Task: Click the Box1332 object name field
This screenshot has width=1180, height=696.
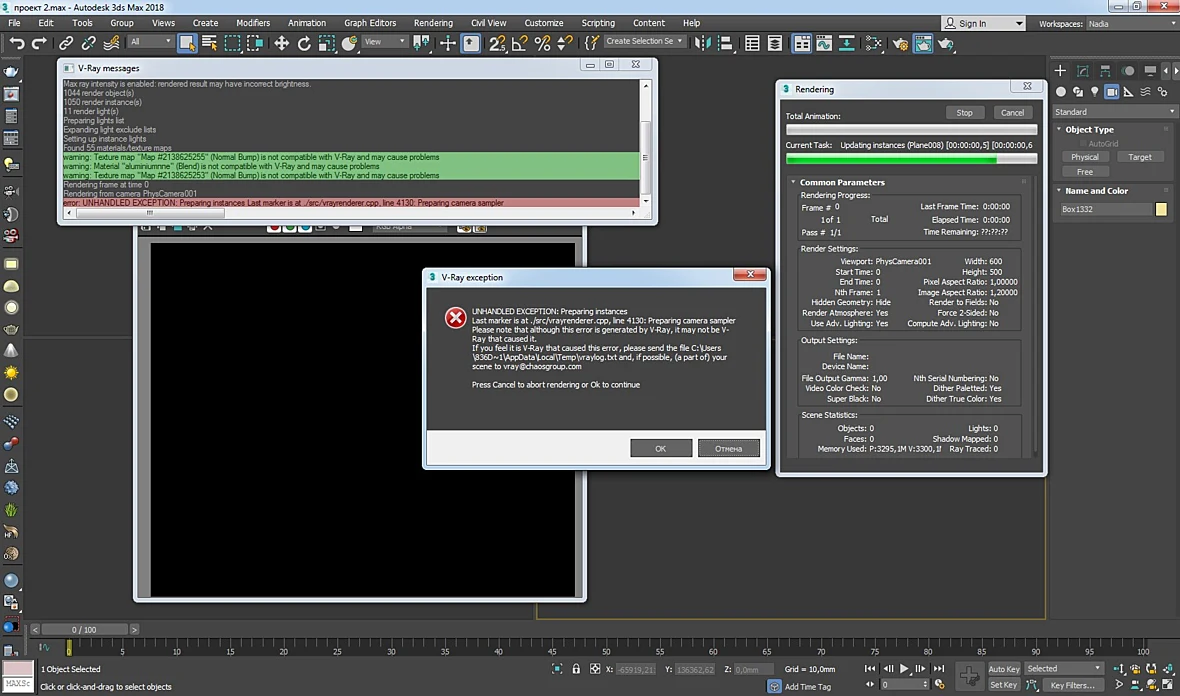Action: coord(1105,208)
